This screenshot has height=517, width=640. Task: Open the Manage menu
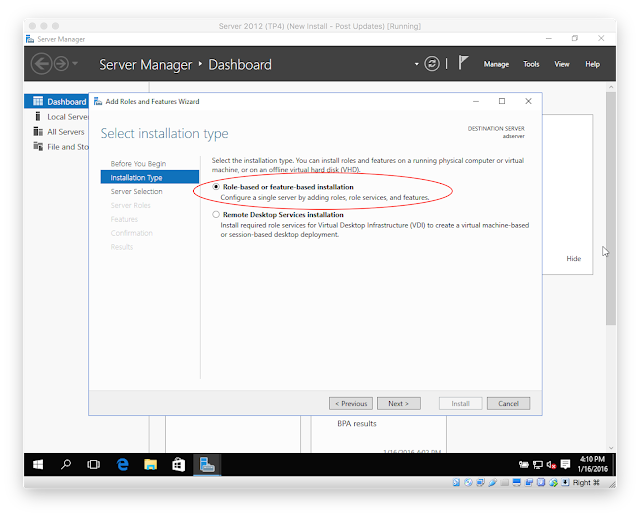pyautogui.click(x=496, y=64)
